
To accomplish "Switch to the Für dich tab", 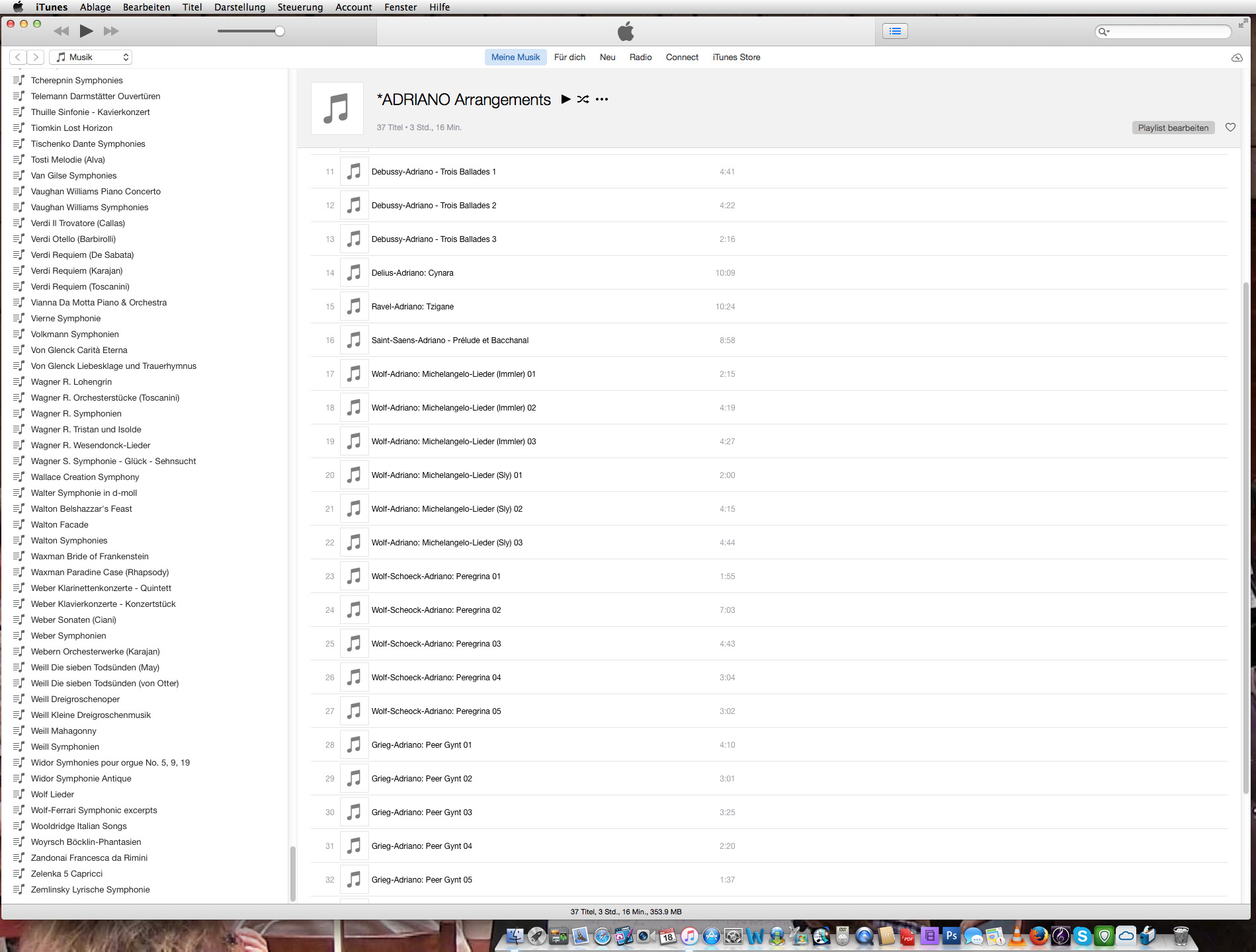I will (x=569, y=58).
